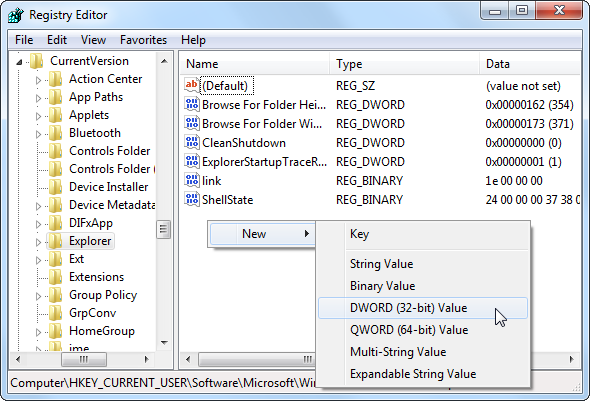The height and width of the screenshot is (401, 590).
Task: Click the Device Installer folder icon
Action: tap(55, 187)
